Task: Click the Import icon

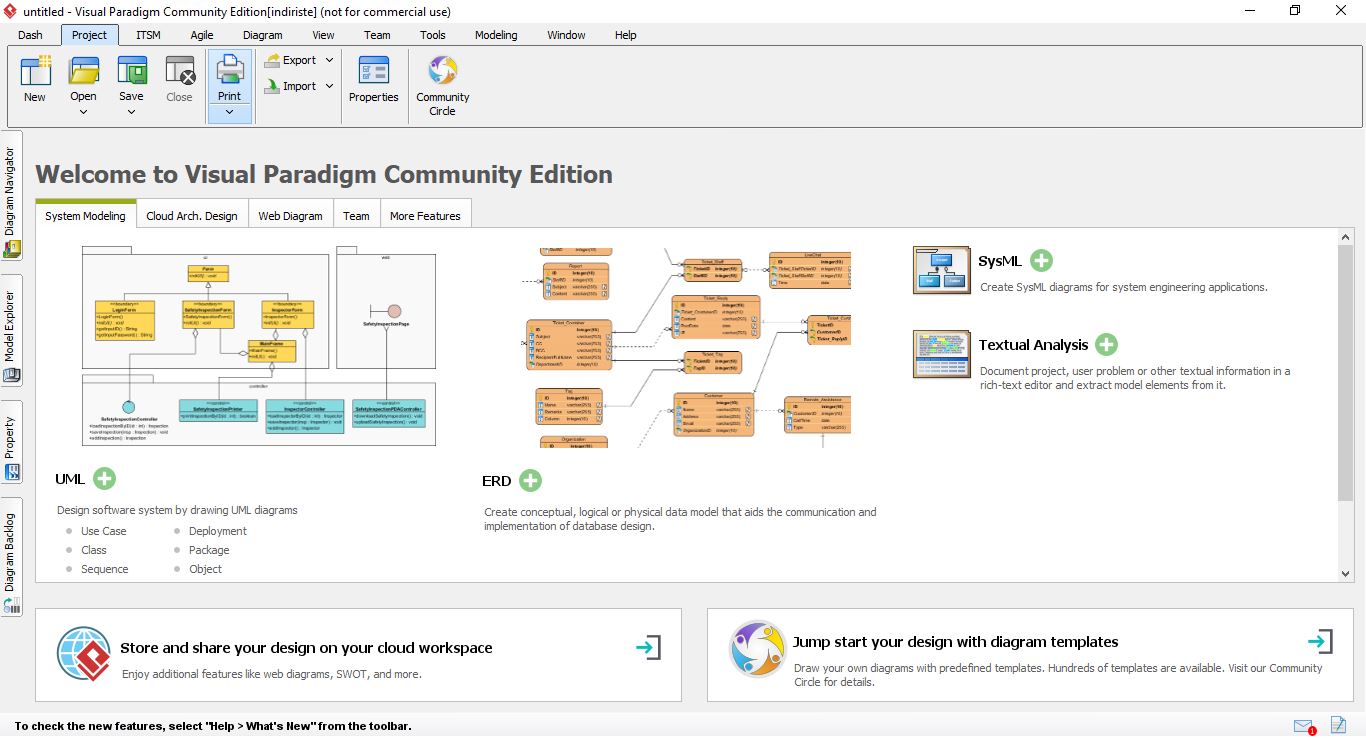Action: (x=272, y=86)
